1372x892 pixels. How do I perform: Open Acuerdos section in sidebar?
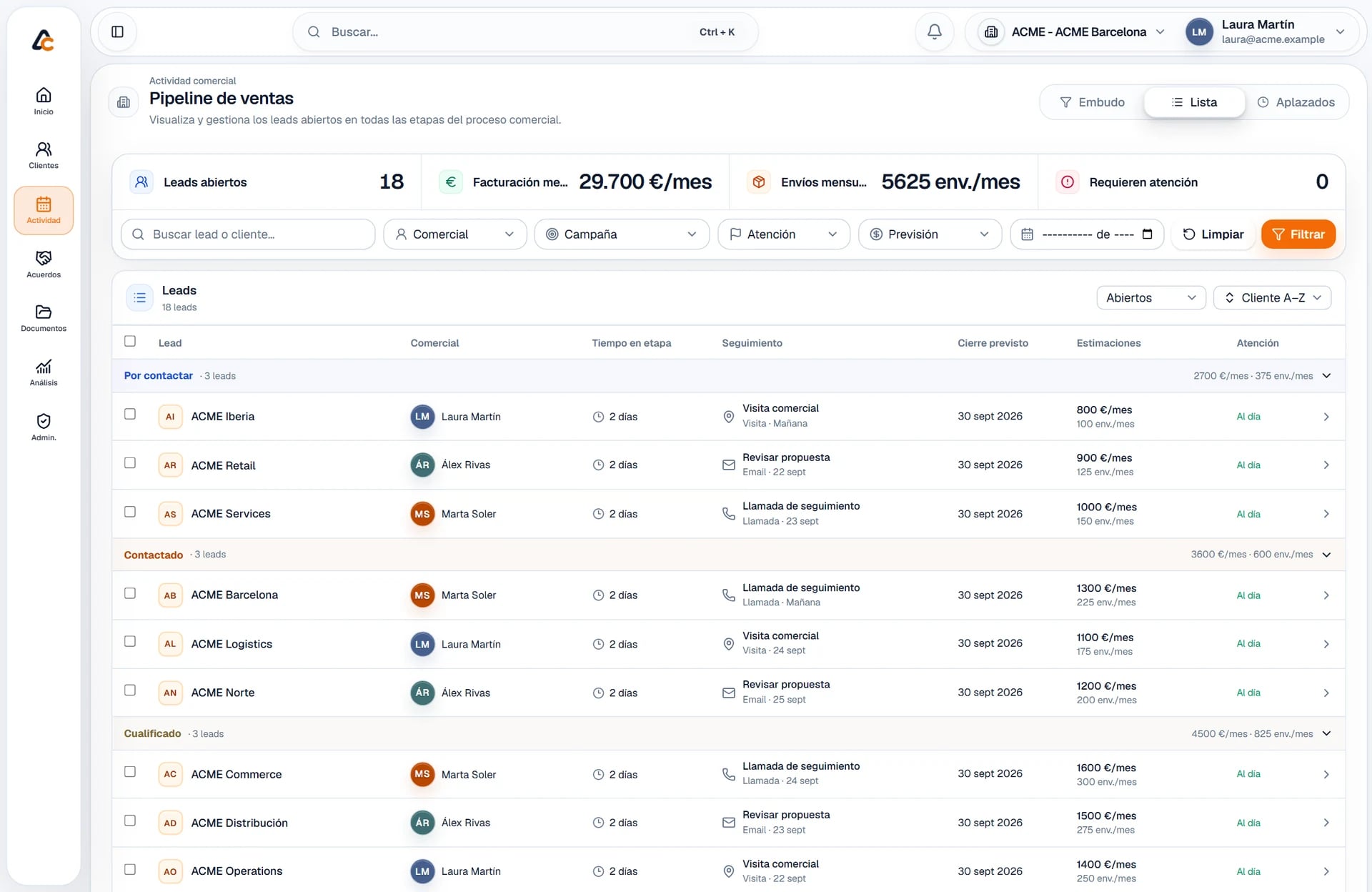pyautogui.click(x=44, y=264)
